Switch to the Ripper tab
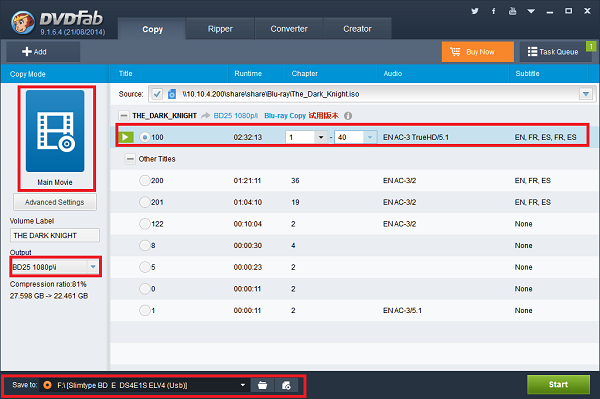 pyautogui.click(x=220, y=29)
